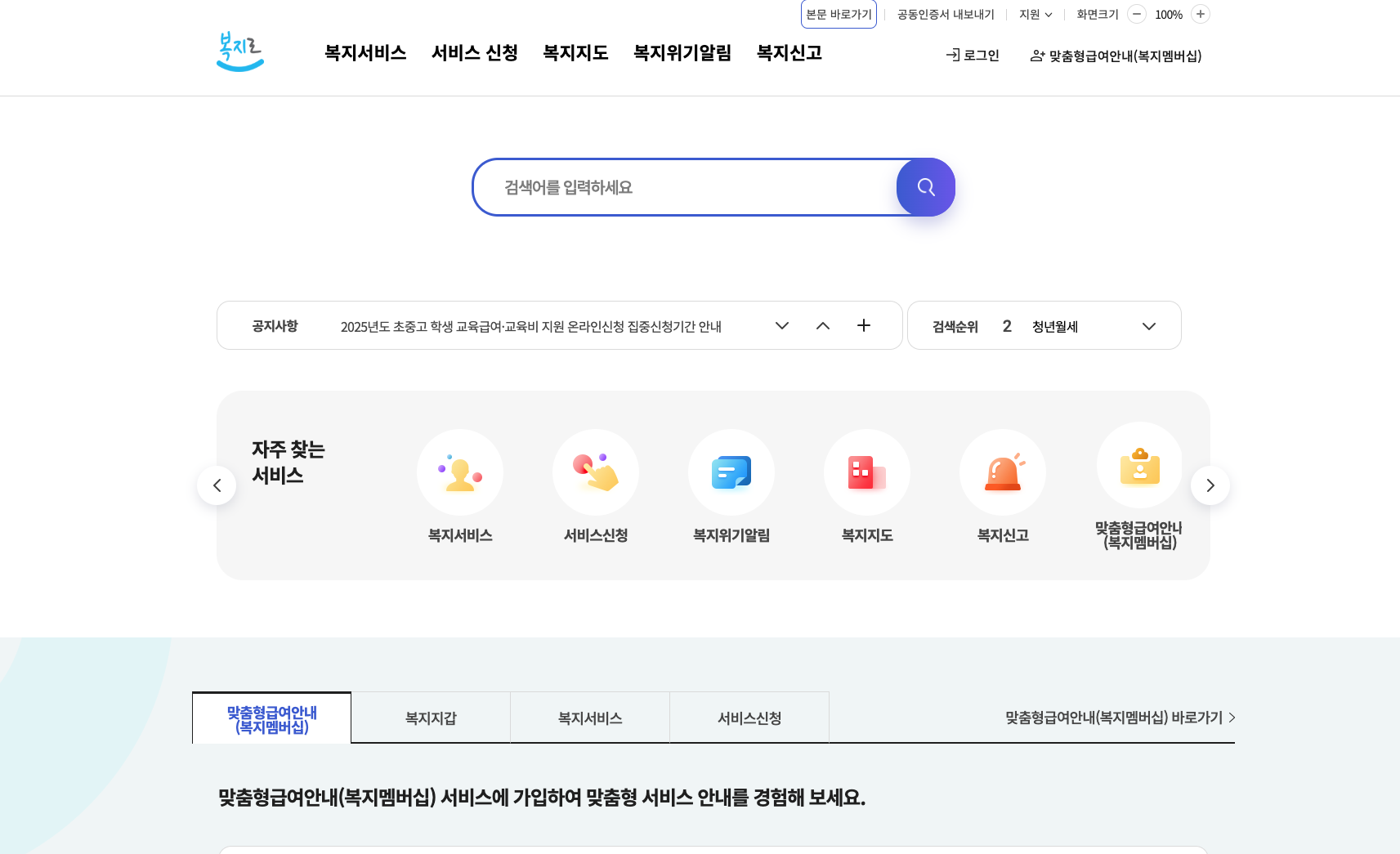Open the 복지위기알림 top menu
Image resolution: width=1400 pixels, height=854 pixels.
(682, 53)
